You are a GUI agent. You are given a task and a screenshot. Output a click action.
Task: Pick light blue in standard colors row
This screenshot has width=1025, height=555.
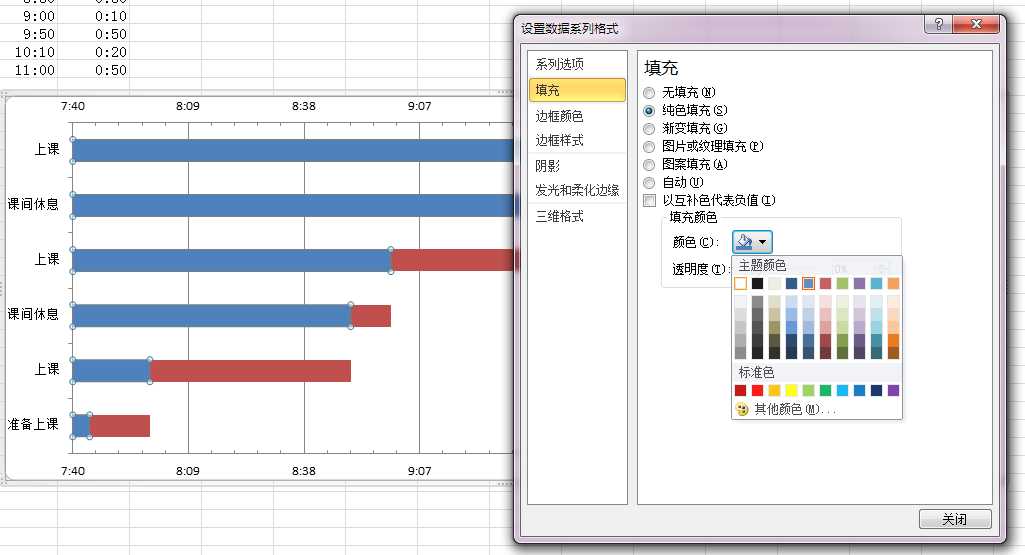pyautogui.click(x=843, y=390)
